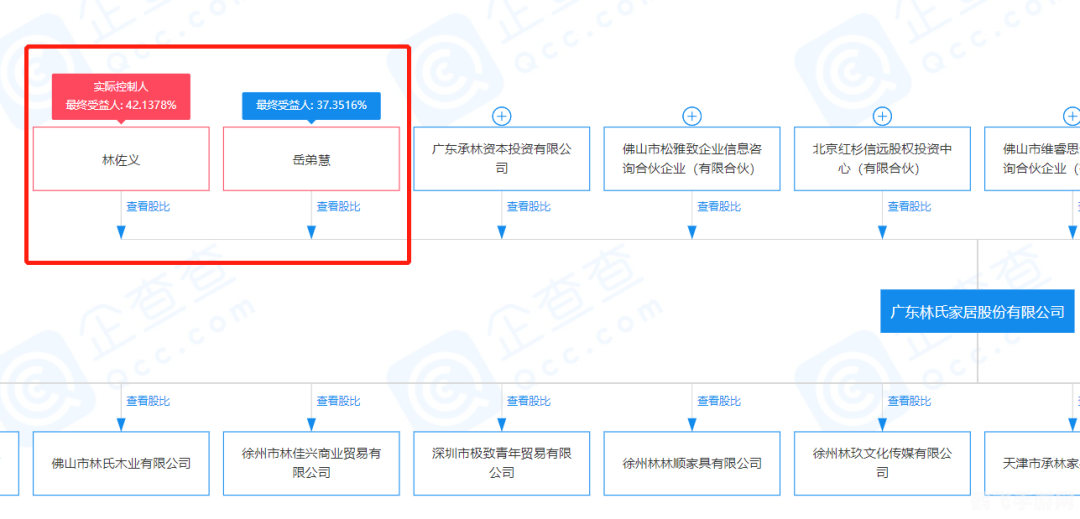The height and width of the screenshot is (519, 1080).
Task: Open 佛山市松雅致企业信息咨询合伙企业 node
Action: tap(692, 159)
